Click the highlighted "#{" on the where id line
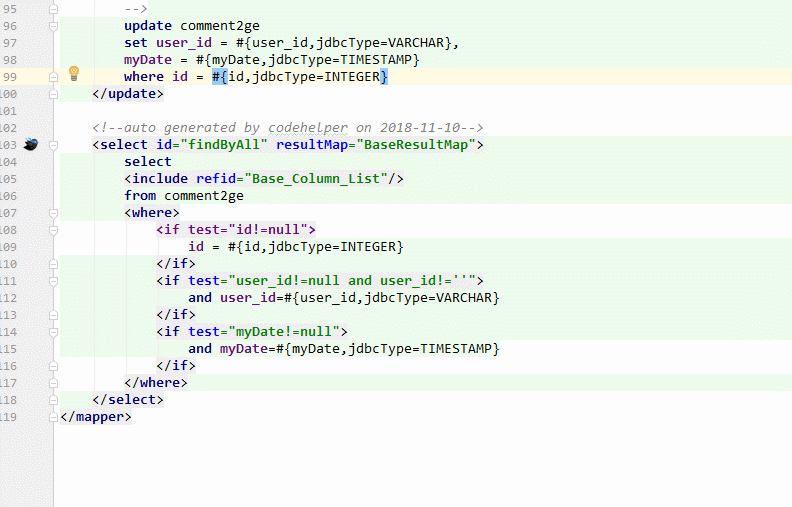 (220, 77)
